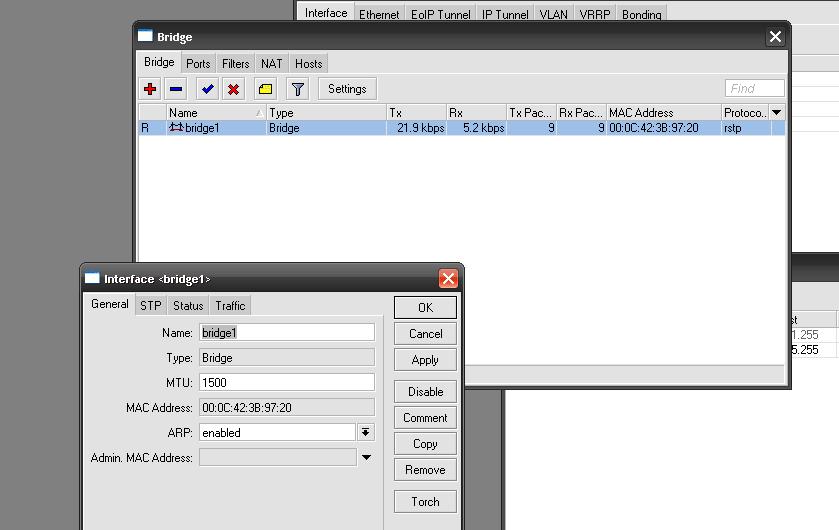This screenshot has height=530, width=839.
Task: Click the Torch button
Action: click(x=425, y=502)
